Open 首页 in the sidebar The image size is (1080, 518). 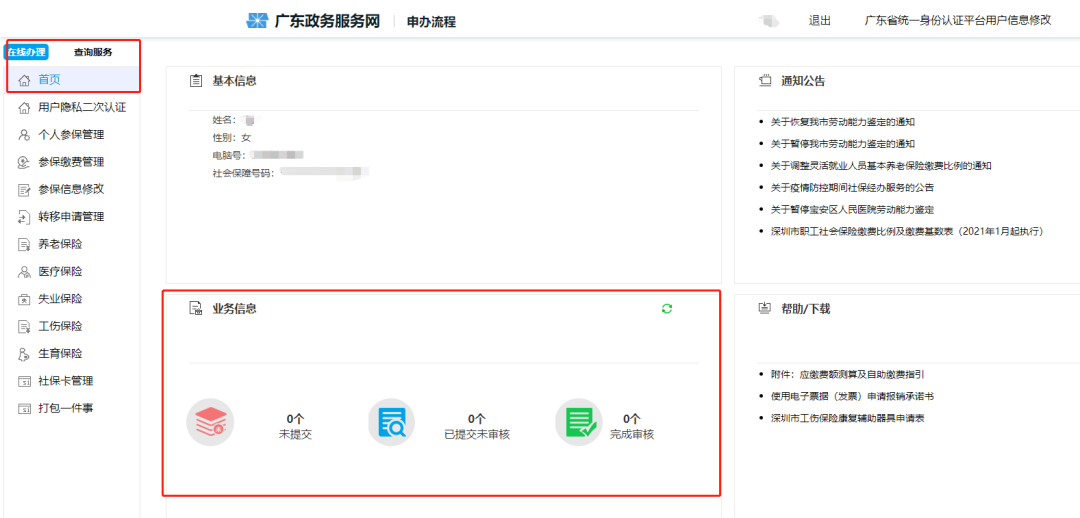tap(49, 80)
